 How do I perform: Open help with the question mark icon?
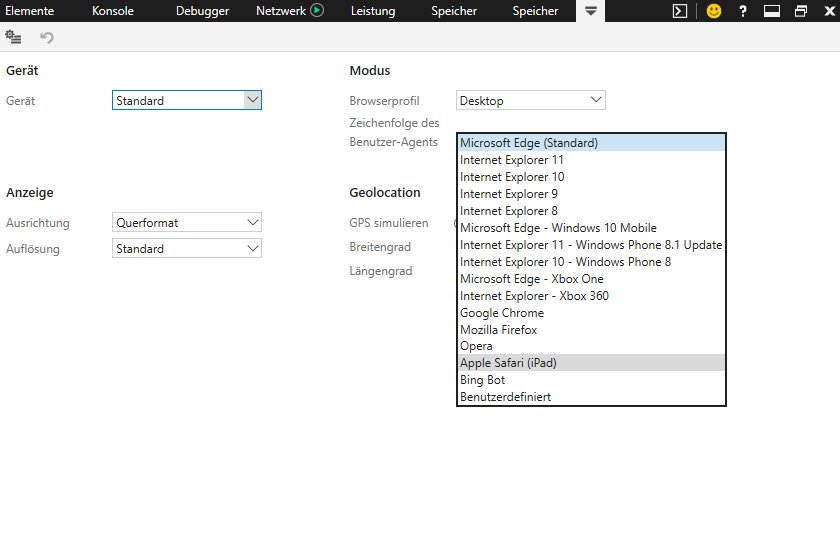pyautogui.click(x=742, y=11)
